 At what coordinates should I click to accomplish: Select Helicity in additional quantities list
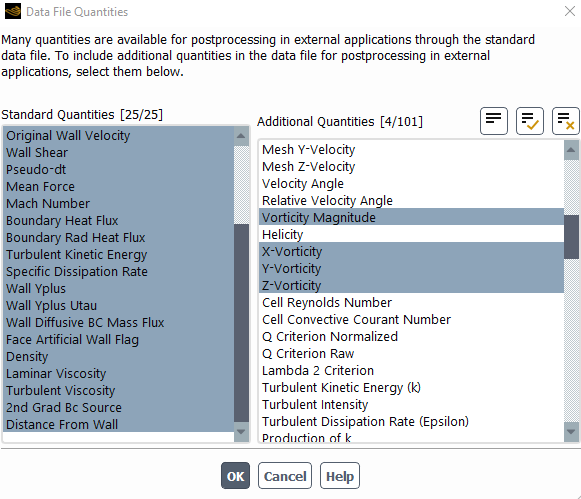411,234
